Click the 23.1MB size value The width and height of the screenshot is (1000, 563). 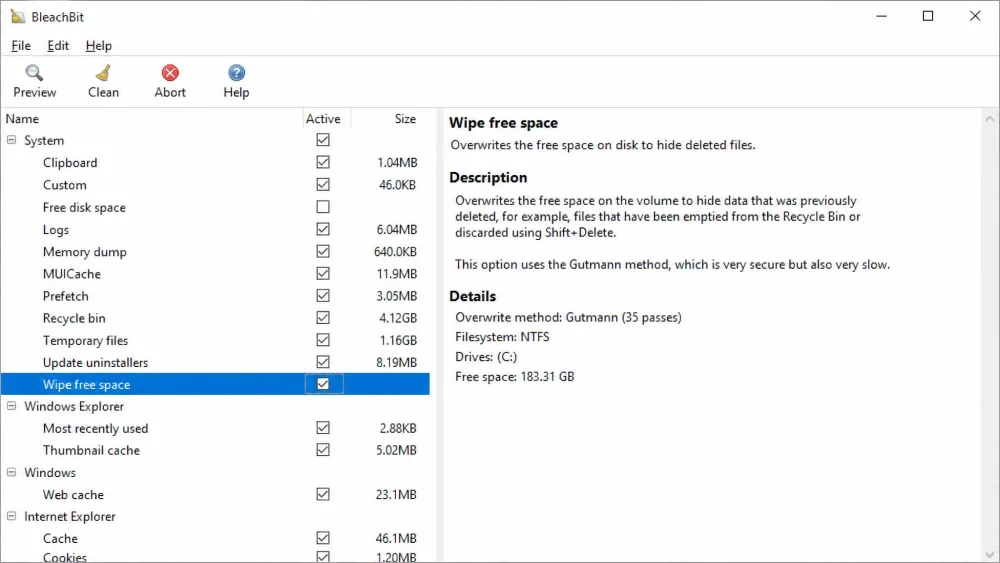click(x=396, y=495)
